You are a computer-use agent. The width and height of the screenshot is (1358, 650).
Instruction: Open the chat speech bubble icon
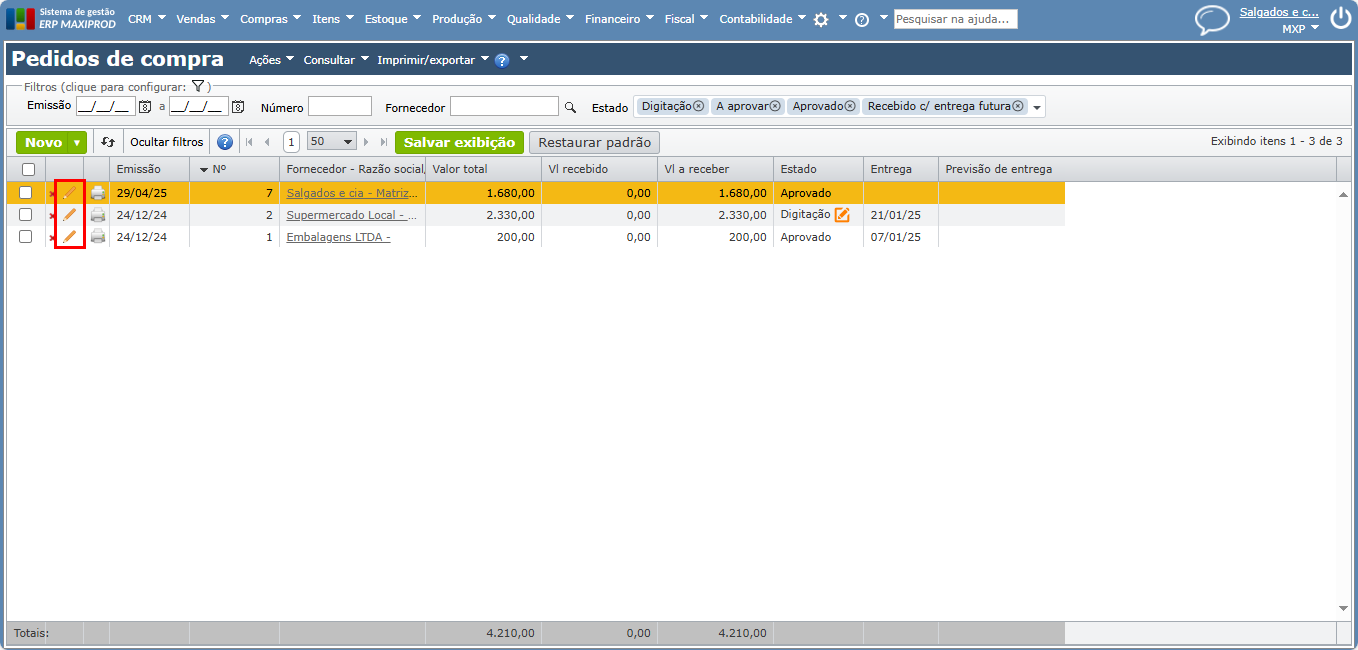1212,20
